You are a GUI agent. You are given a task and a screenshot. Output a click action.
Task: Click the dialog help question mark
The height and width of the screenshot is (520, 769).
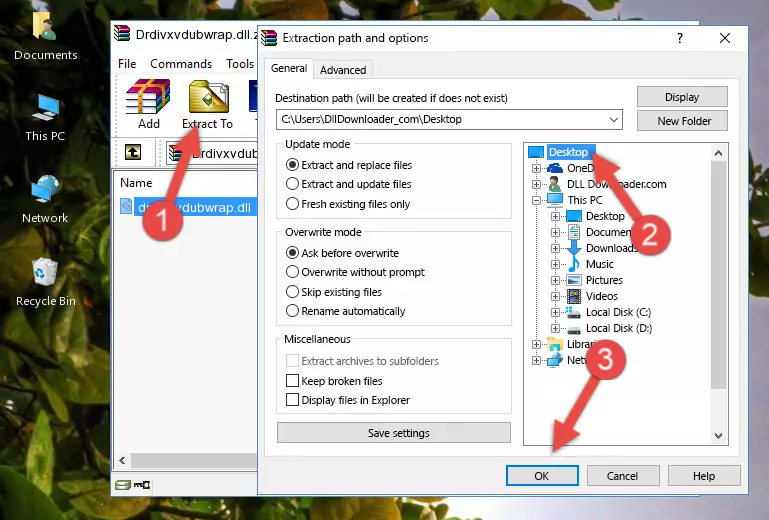click(680, 38)
